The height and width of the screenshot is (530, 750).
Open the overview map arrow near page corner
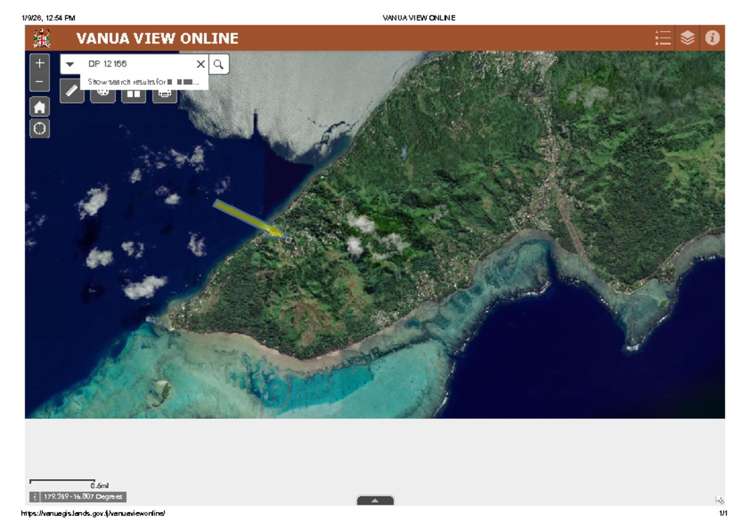[719, 500]
